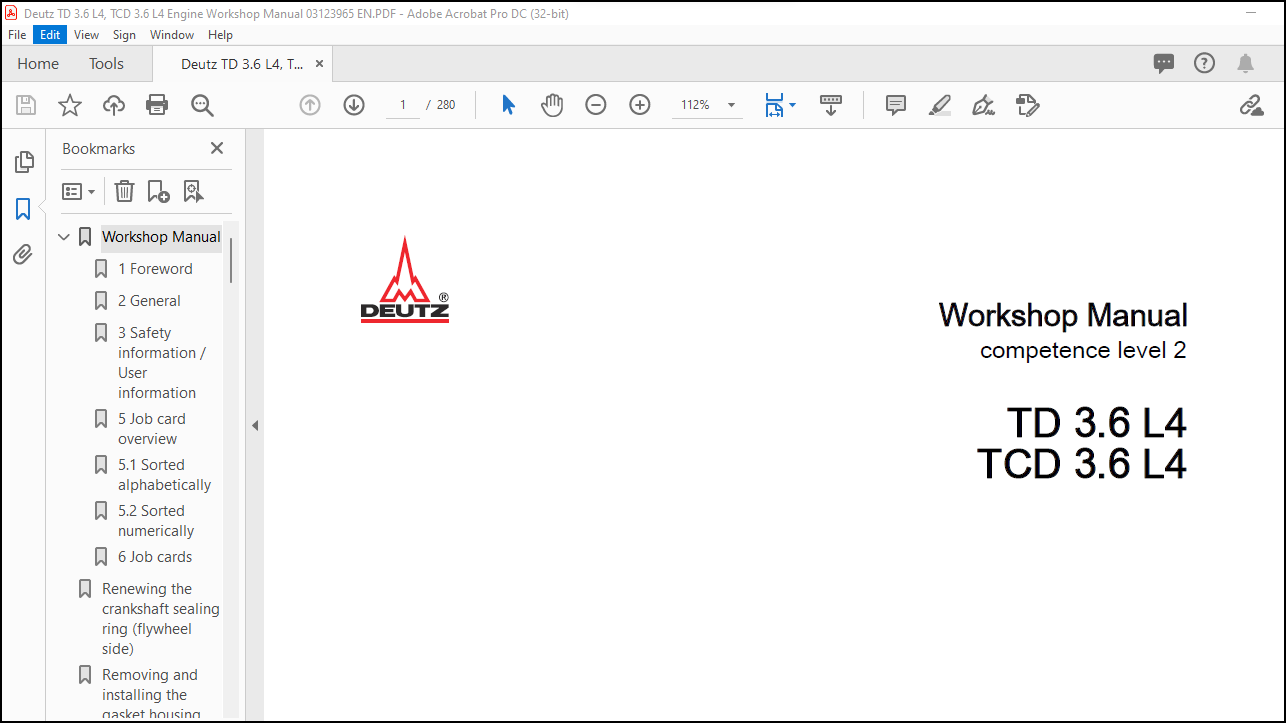Jump to 2 General bookmark
This screenshot has height=723, width=1286.
click(149, 301)
